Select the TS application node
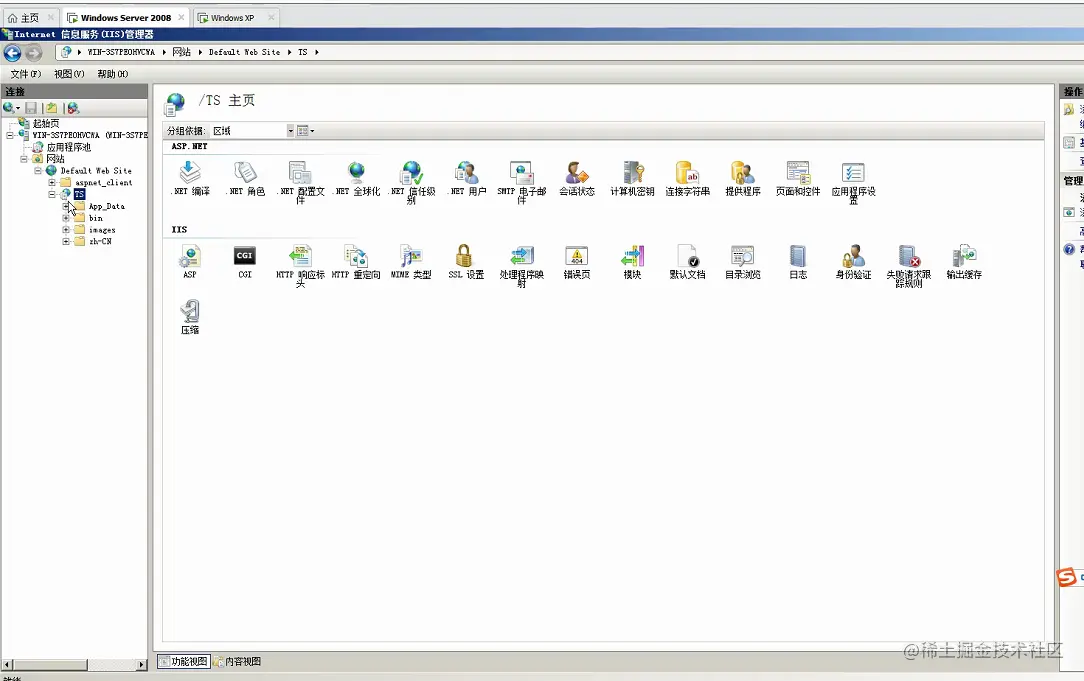The height and width of the screenshot is (681, 1084). [x=80, y=194]
